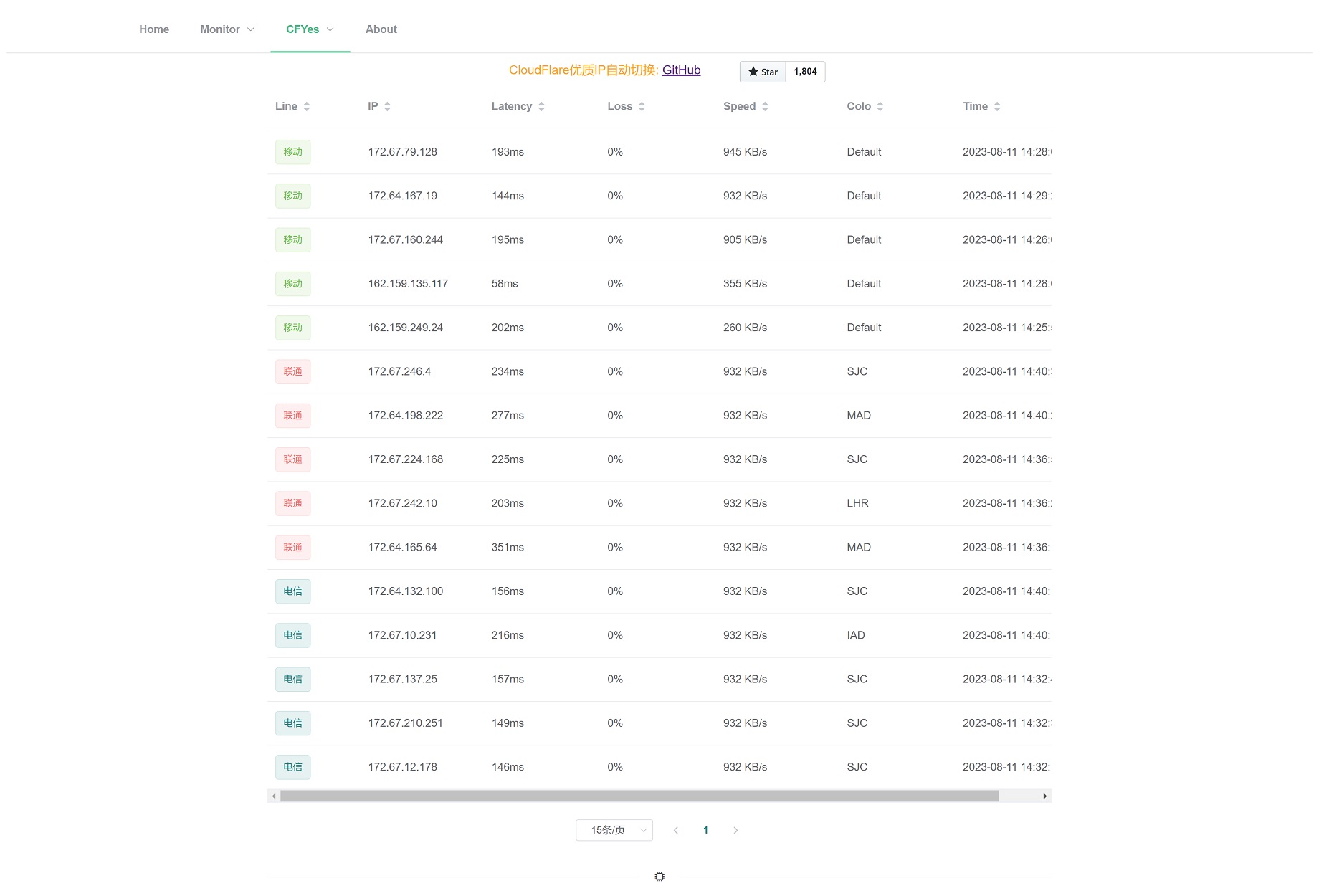Click the 260 KB/s speed value
The image size is (1319, 896).
tap(746, 328)
